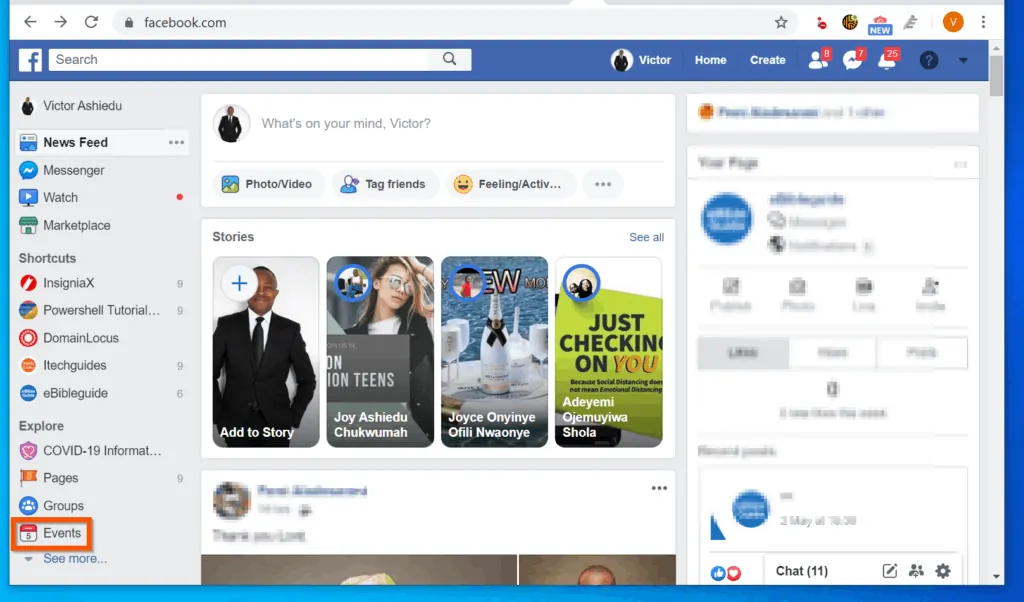Open Powershell Tutorial shortcut

[x=102, y=310]
